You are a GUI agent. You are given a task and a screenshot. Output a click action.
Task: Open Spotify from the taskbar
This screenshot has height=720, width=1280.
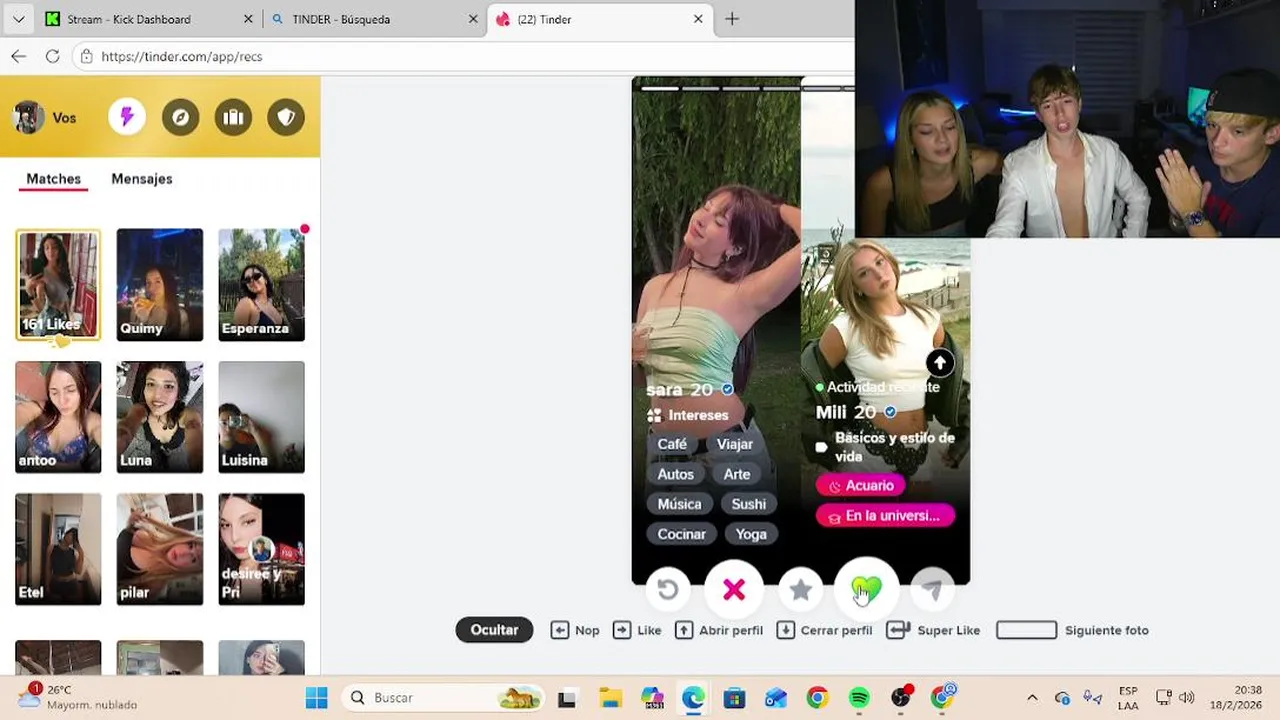[x=859, y=698]
